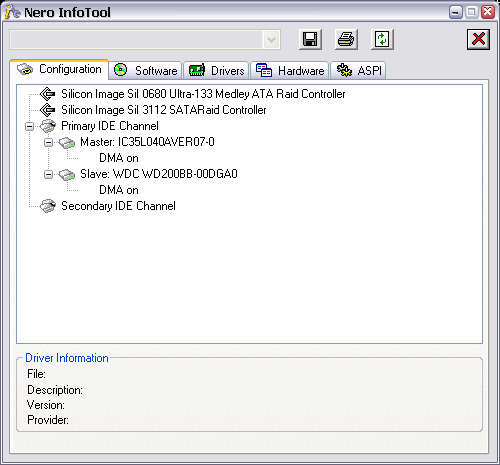Select DMA on under Slave drive
The image size is (500, 465).
119,190
